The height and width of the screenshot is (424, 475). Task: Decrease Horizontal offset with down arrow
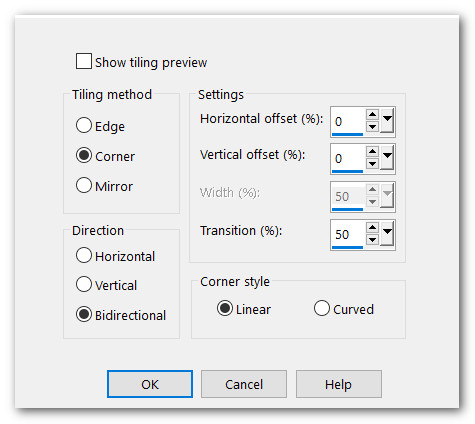tap(372, 127)
